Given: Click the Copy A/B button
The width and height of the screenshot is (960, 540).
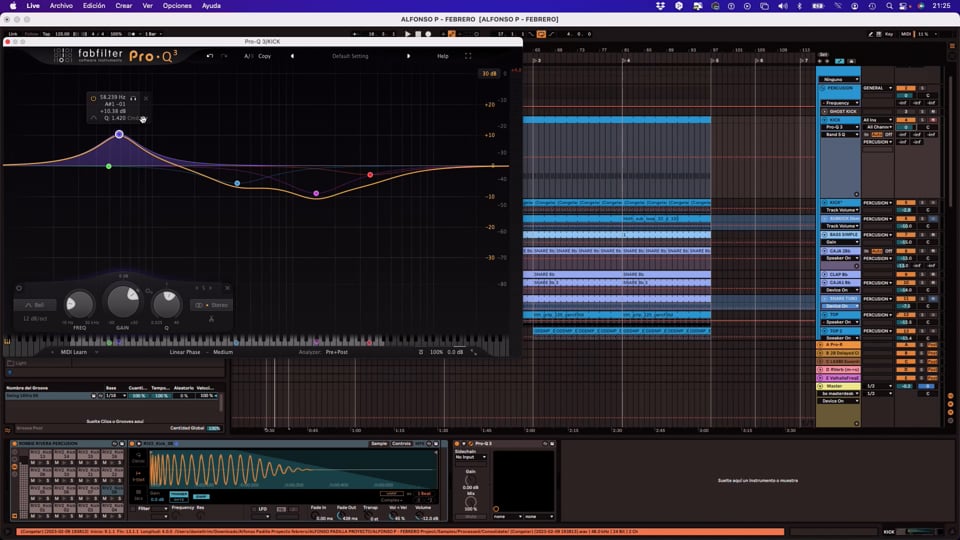Looking at the screenshot, I should click(x=264, y=56).
